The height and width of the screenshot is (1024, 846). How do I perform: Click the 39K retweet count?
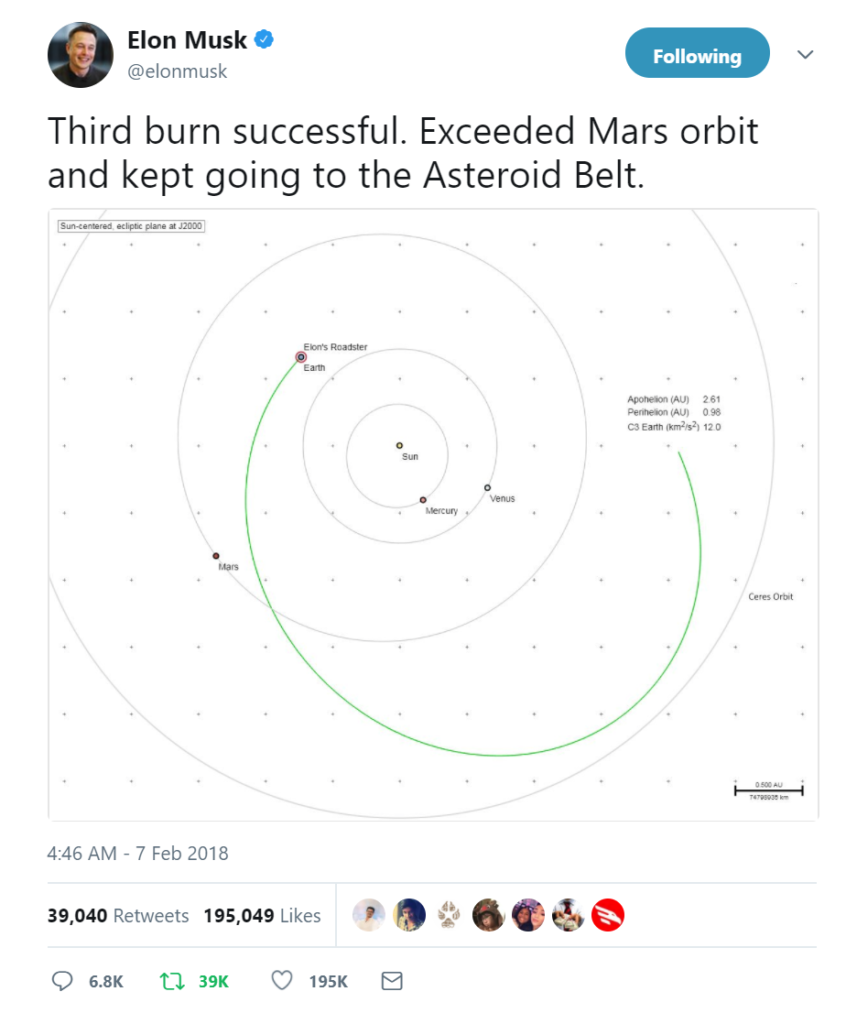pyautogui.click(x=214, y=982)
